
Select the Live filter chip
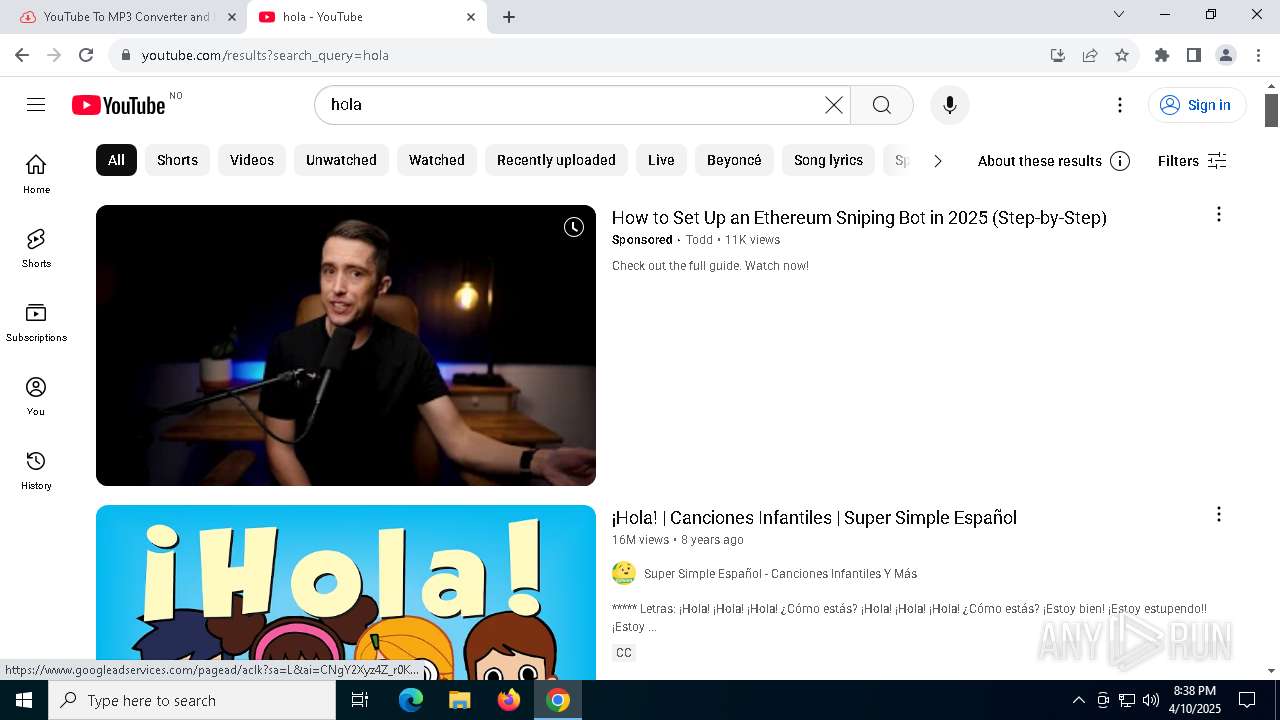click(x=661, y=160)
